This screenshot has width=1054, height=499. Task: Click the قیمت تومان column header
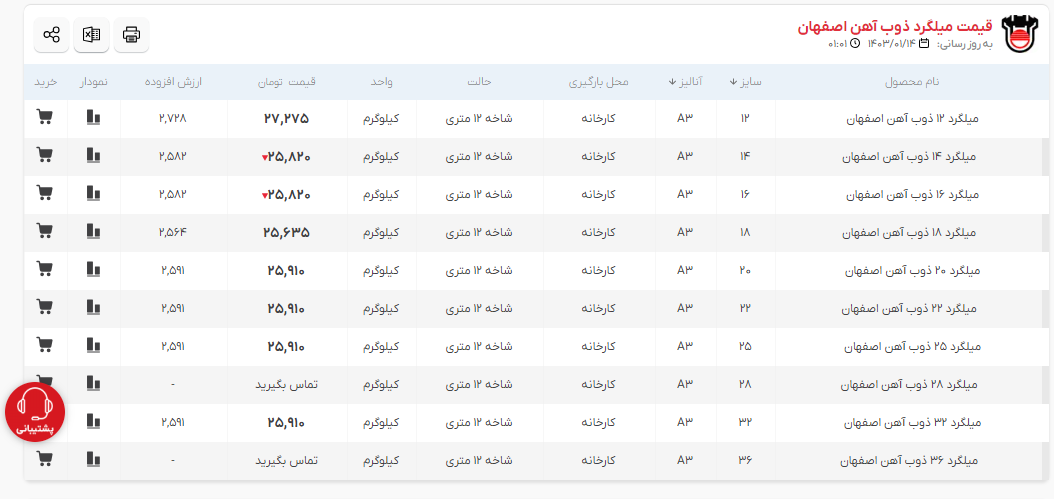click(287, 82)
